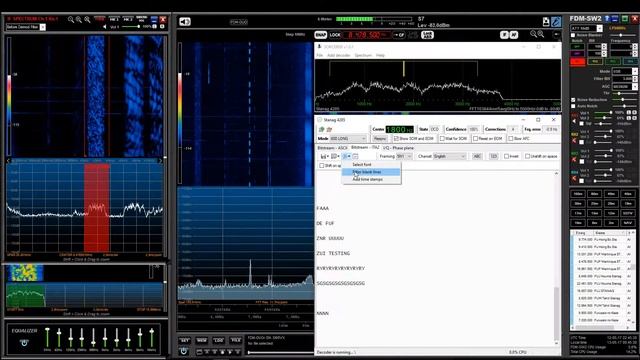
Task: Toggle the Shift on checkbox below toolbar
Action: (322, 166)
